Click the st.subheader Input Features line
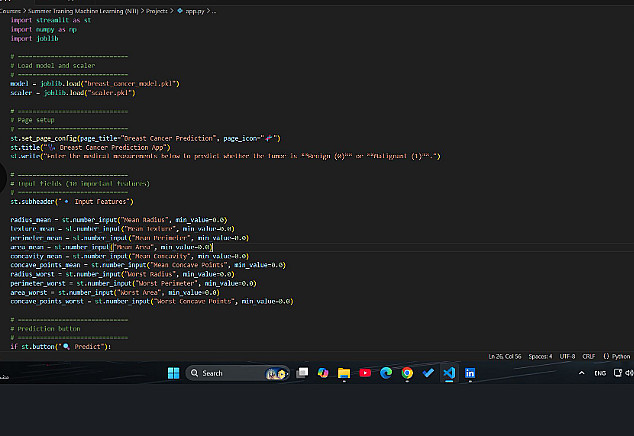The height and width of the screenshot is (436, 634). tap(72, 201)
